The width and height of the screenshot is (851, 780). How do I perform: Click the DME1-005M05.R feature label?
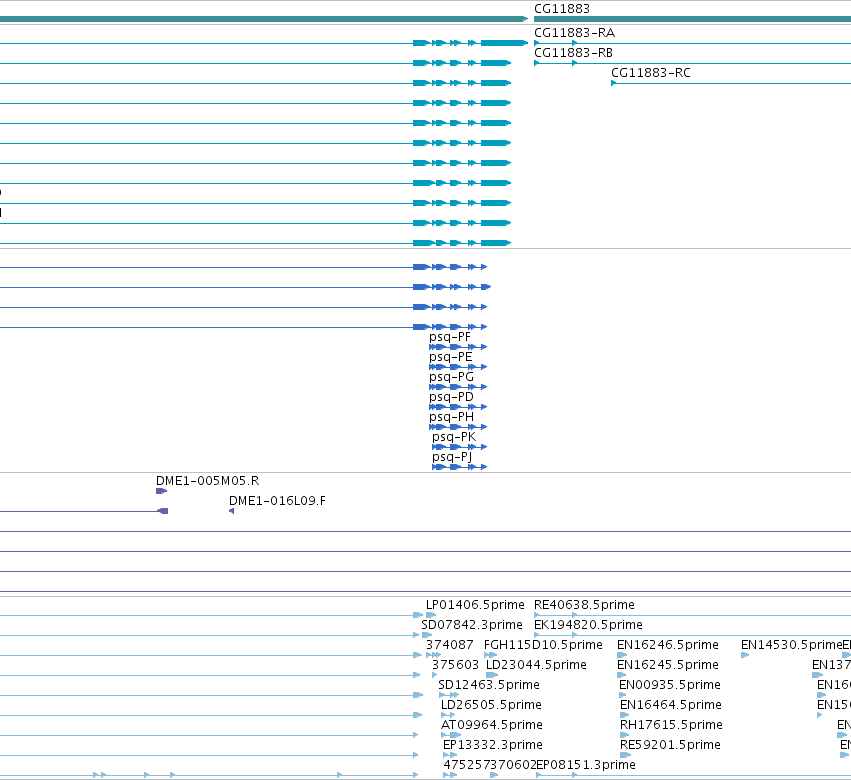(207, 481)
